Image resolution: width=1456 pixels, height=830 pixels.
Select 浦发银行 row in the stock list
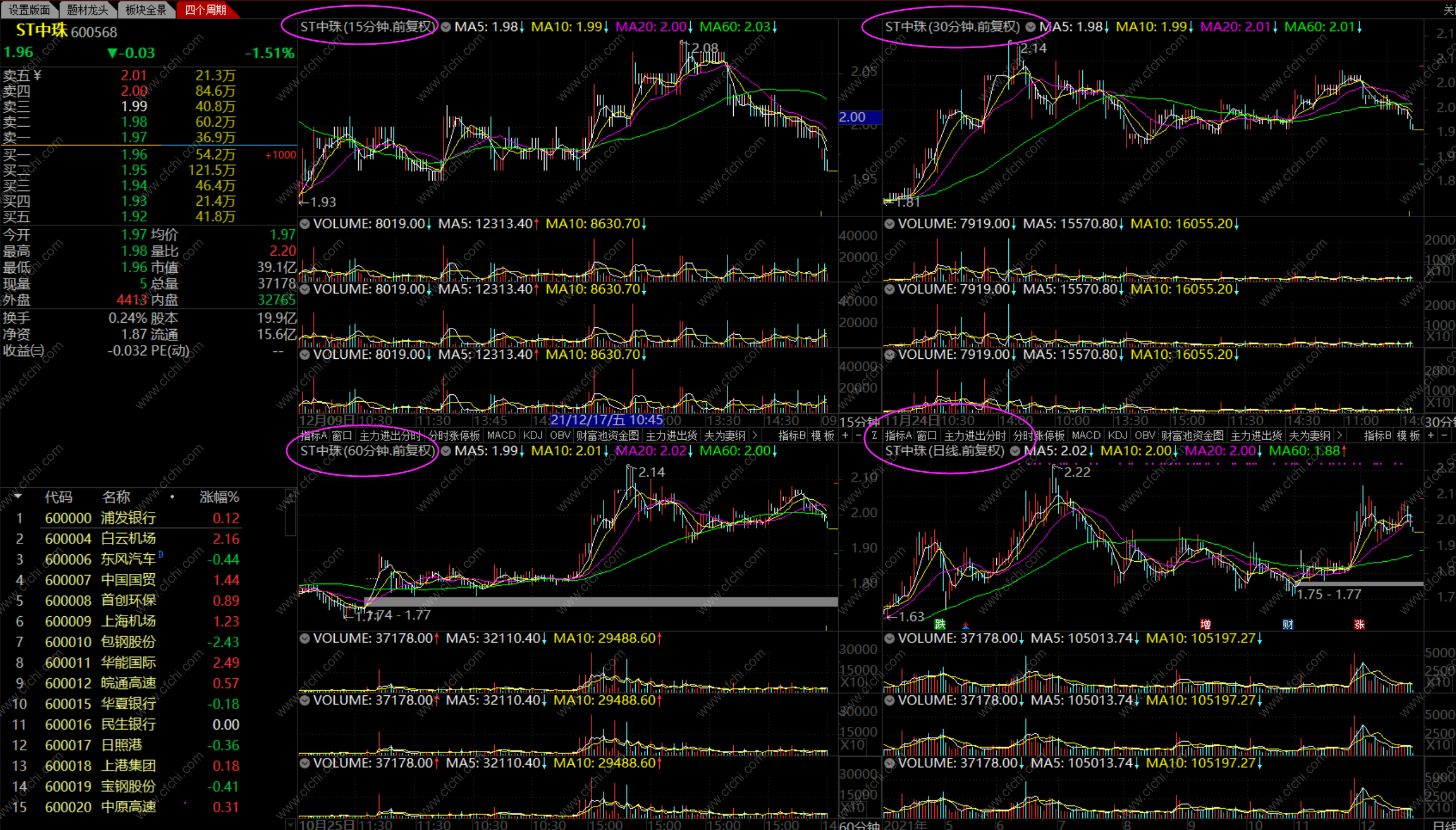point(128,518)
